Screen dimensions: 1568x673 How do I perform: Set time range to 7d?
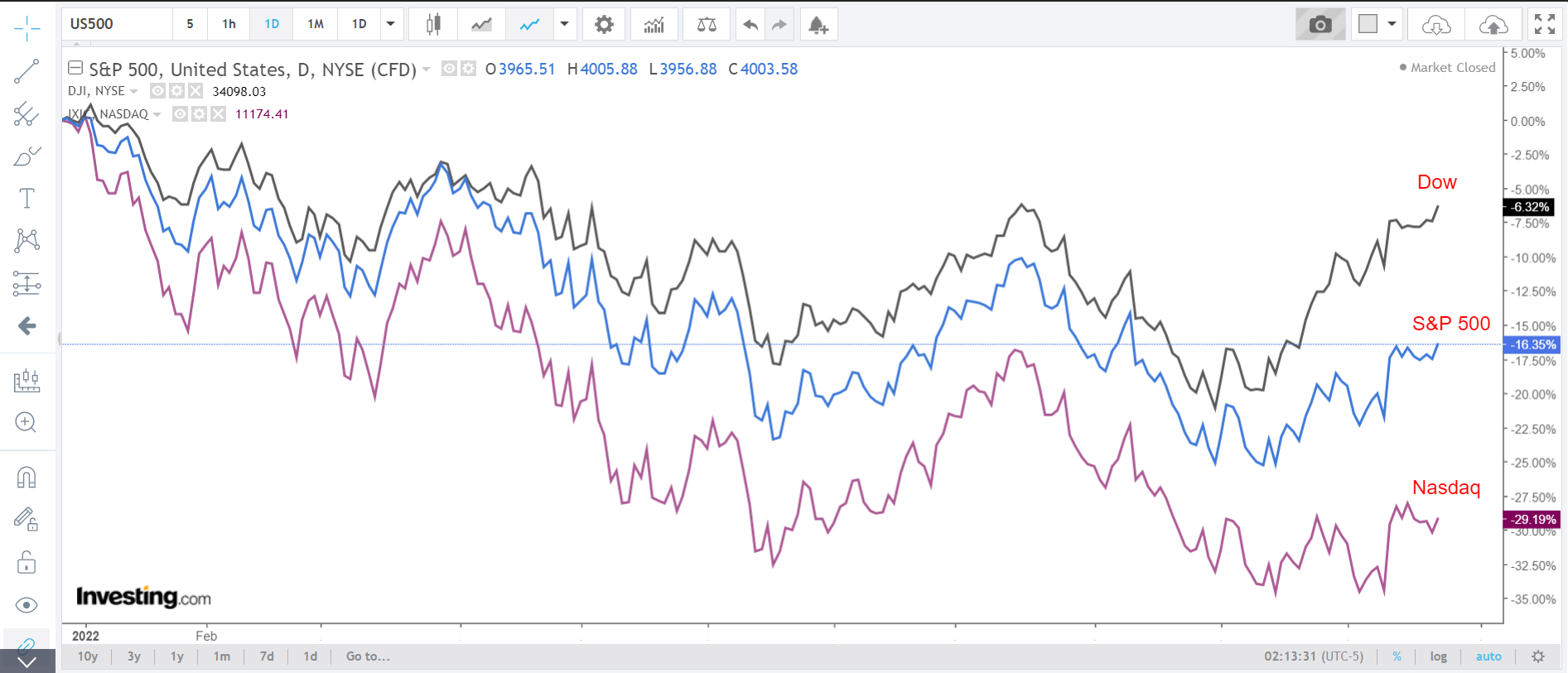tap(267, 656)
